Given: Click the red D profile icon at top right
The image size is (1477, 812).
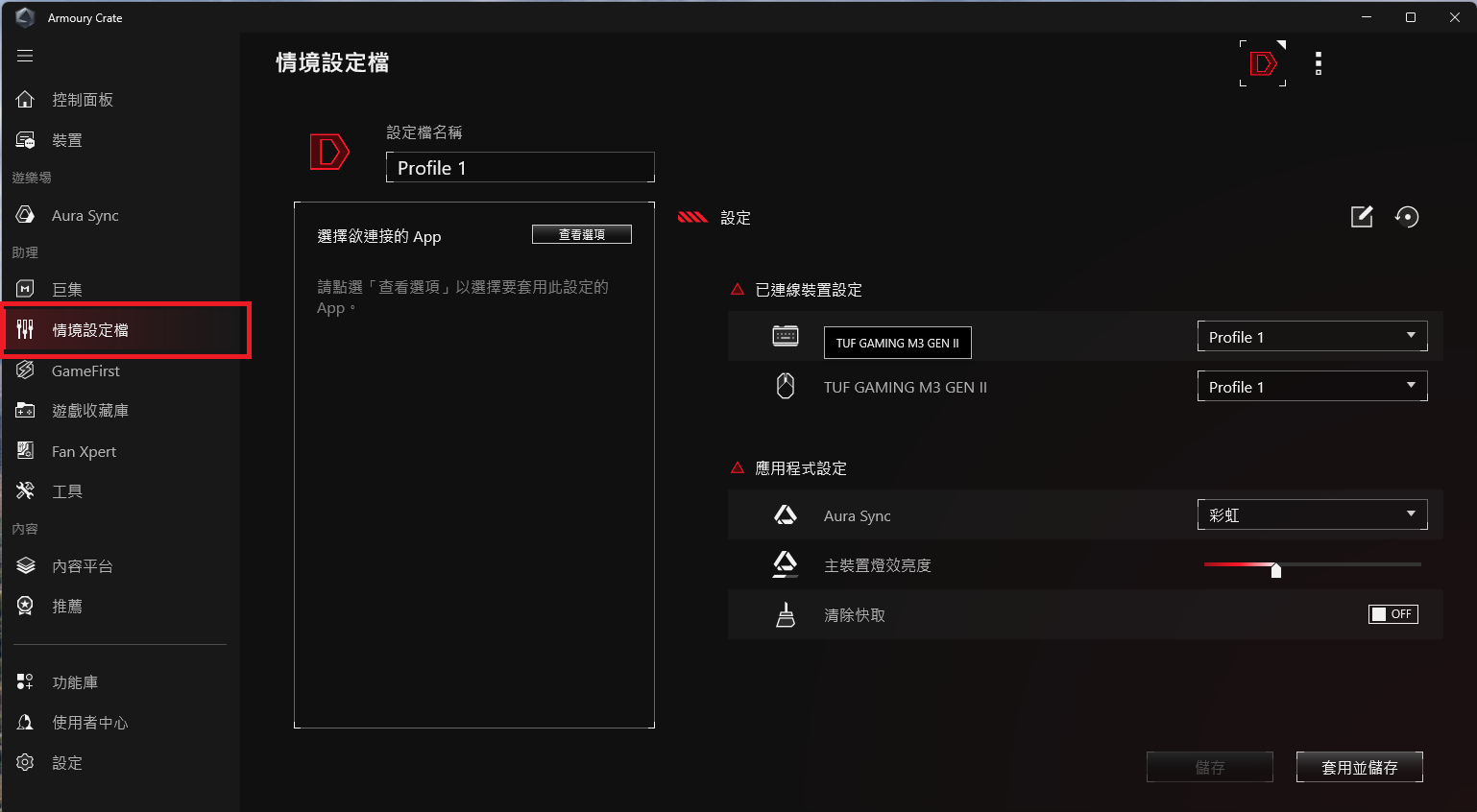Looking at the screenshot, I should click(1263, 63).
